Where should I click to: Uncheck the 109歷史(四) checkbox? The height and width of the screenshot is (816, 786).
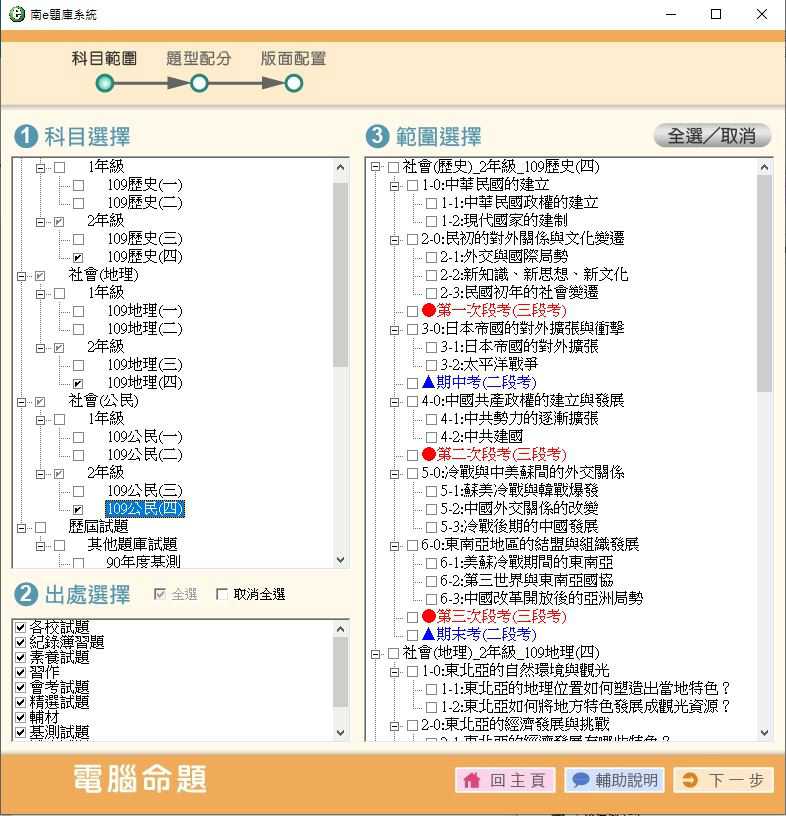tap(79, 258)
